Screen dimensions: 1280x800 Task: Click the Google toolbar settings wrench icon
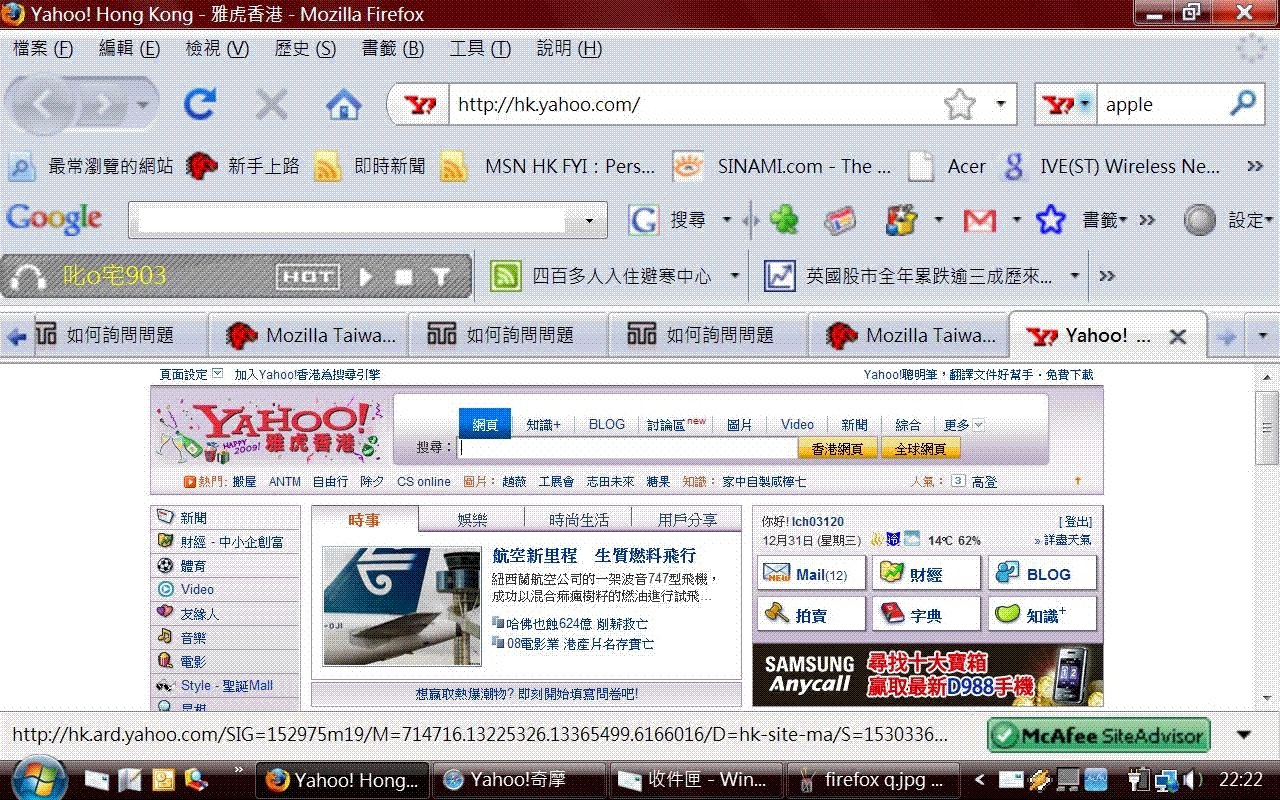[1199, 220]
